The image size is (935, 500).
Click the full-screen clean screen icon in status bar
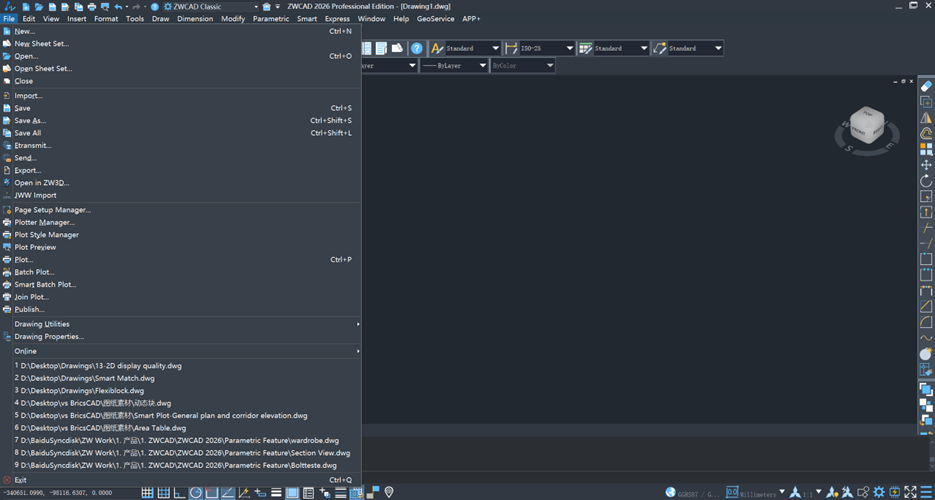click(911, 492)
